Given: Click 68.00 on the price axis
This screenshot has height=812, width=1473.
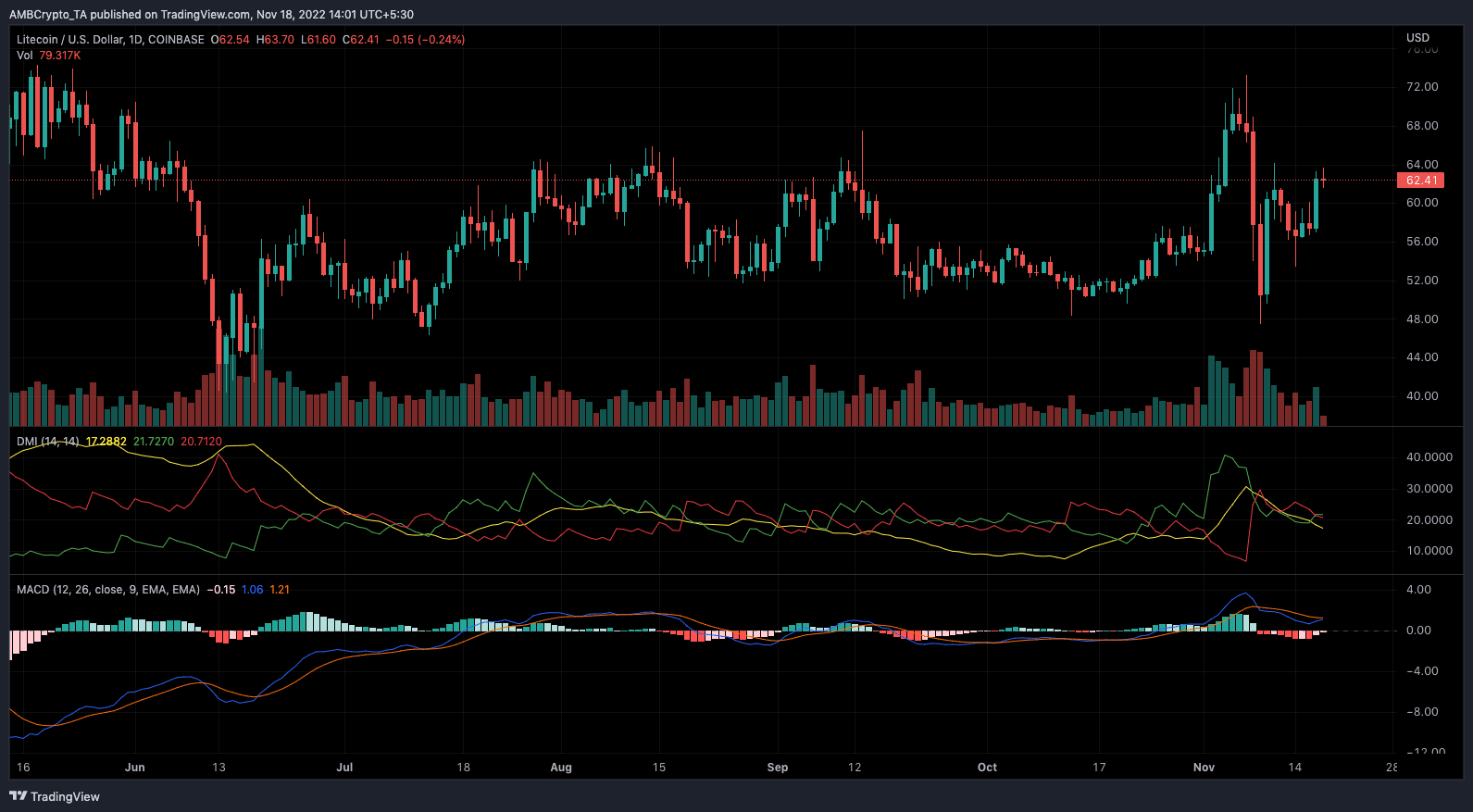Looking at the screenshot, I should [1422, 126].
